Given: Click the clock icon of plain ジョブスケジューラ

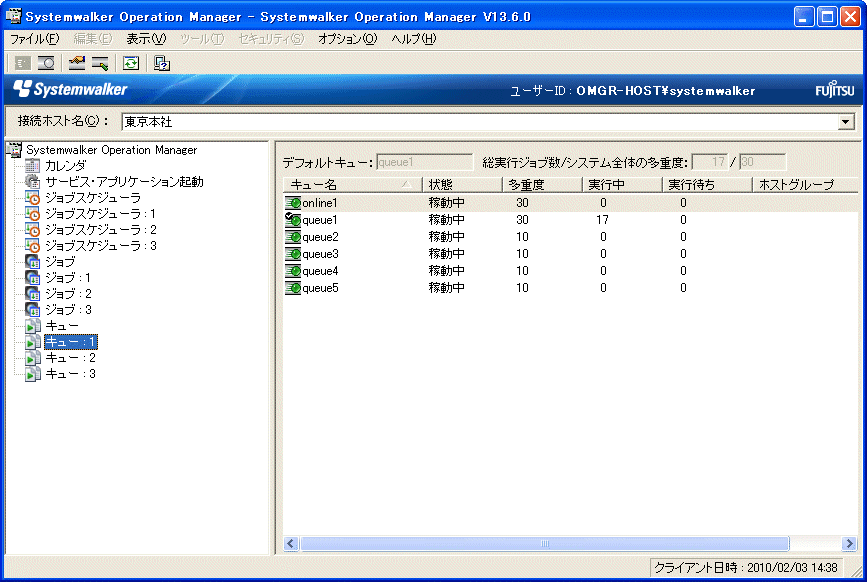Looking at the screenshot, I should click(33, 197).
